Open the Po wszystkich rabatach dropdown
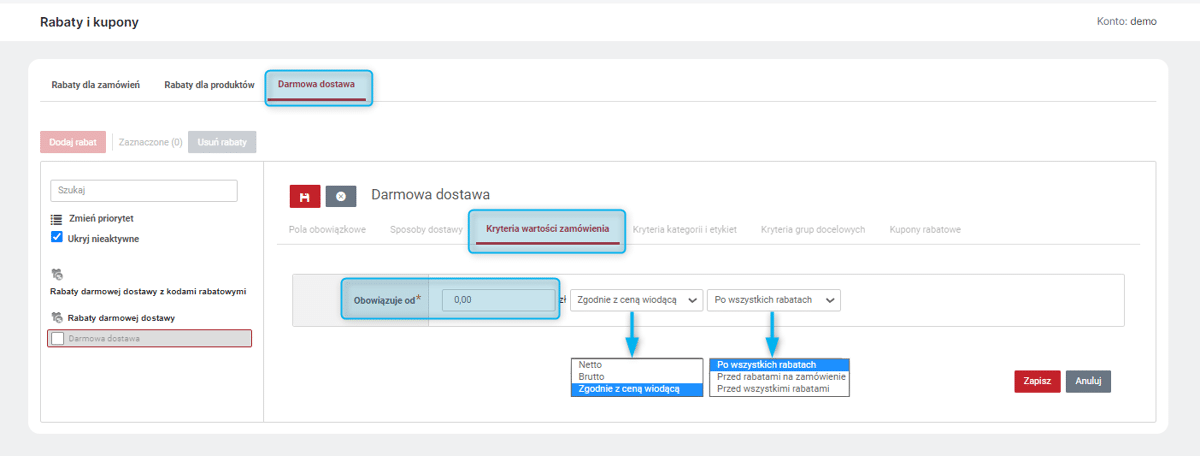The image size is (1200, 456). tap(774, 300)
